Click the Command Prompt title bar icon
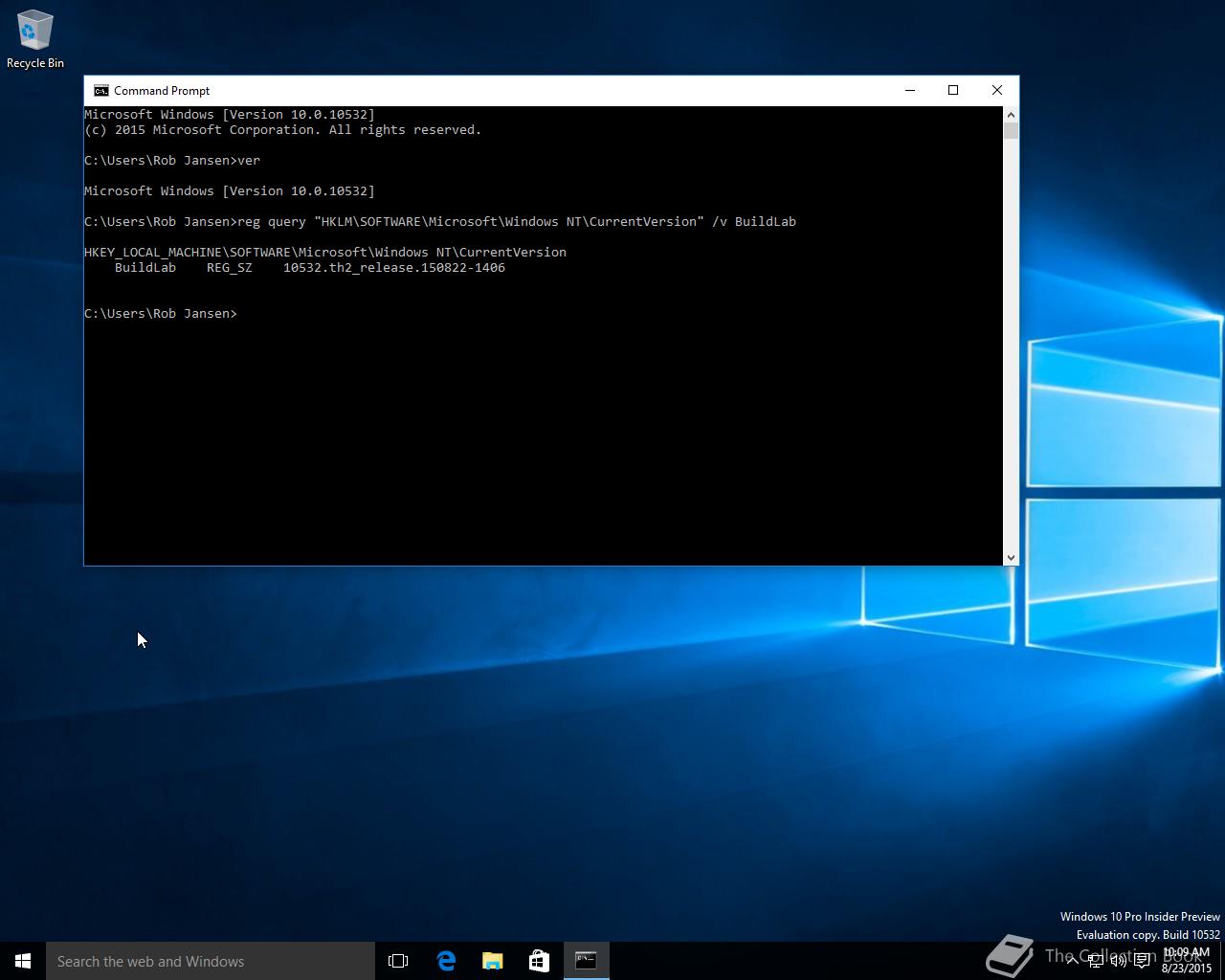Screen dimensions: 1225x980 click(100, 91)
